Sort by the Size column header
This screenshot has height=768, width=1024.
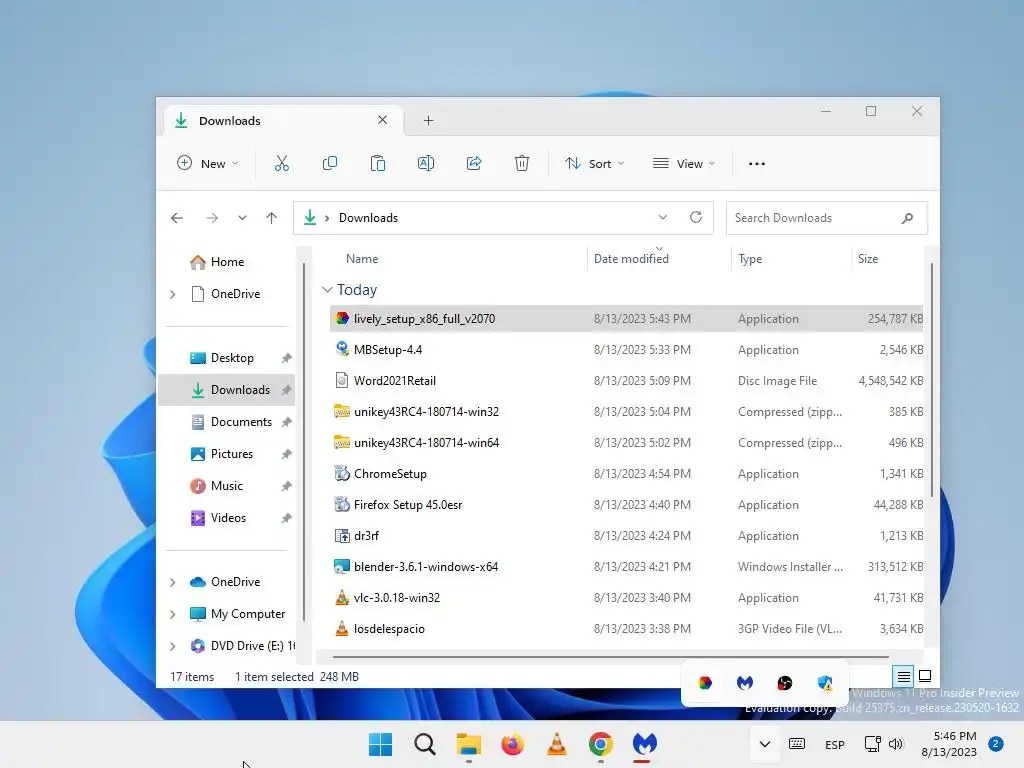(x=888, y=259)
